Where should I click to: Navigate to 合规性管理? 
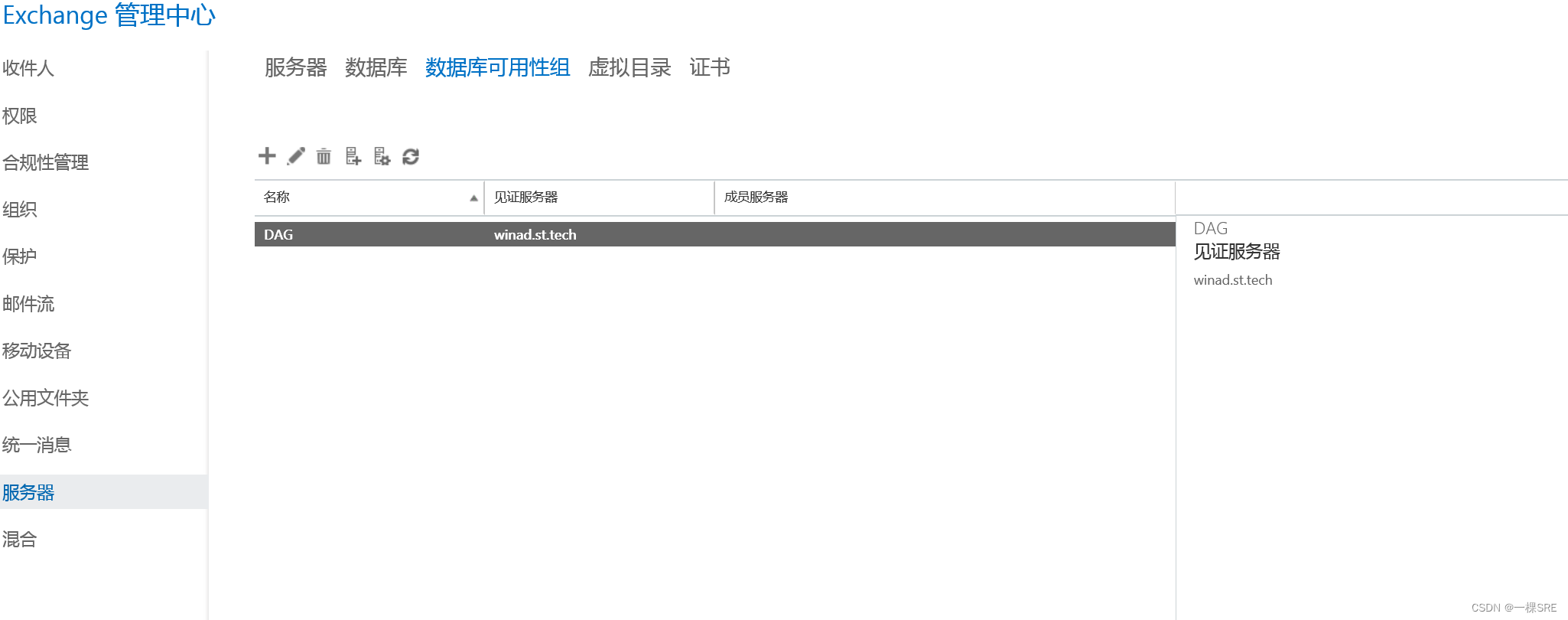pyautogui.click(x=45, y=162)
